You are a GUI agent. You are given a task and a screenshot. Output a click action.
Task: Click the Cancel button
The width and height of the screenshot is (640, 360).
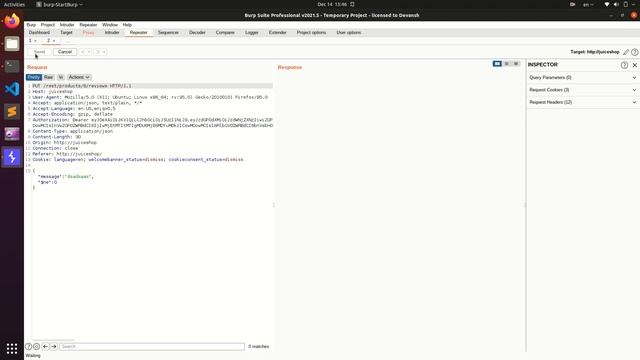[65, 52]
